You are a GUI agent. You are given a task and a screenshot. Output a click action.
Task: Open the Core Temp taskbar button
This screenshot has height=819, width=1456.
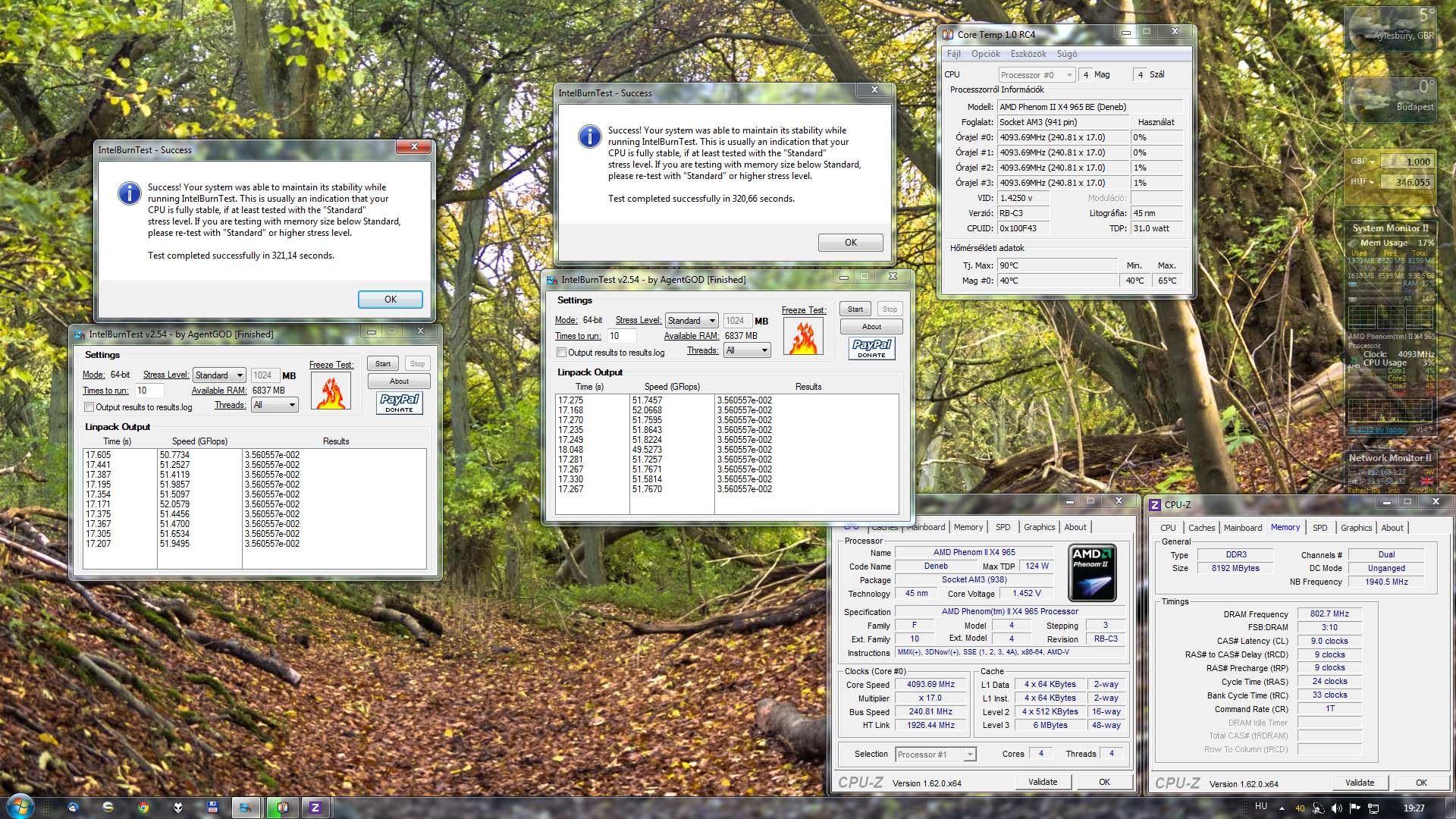pos(281,808)
